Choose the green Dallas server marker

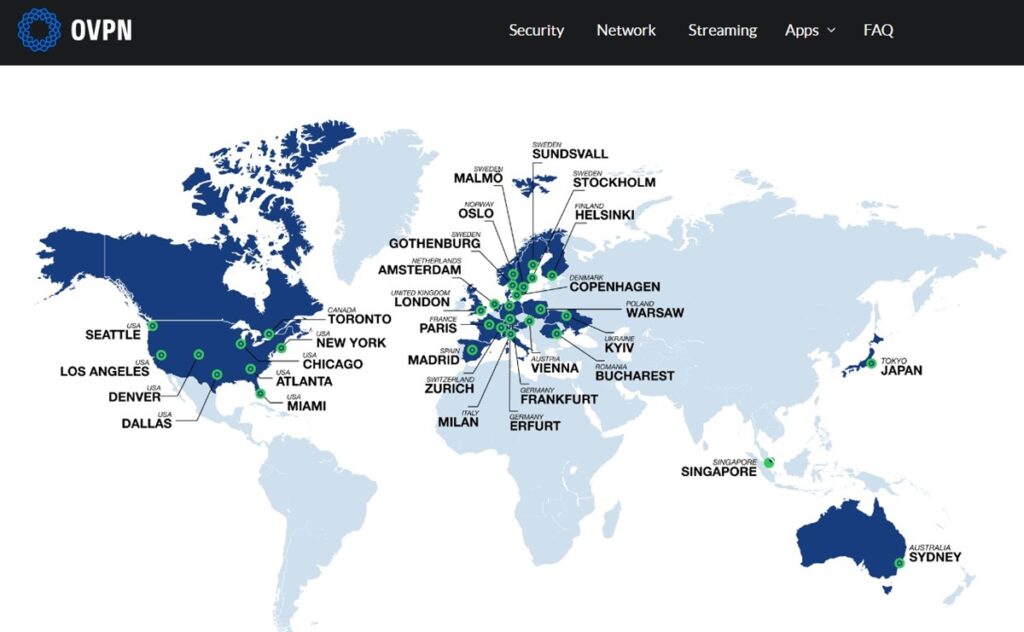(217, 375)
